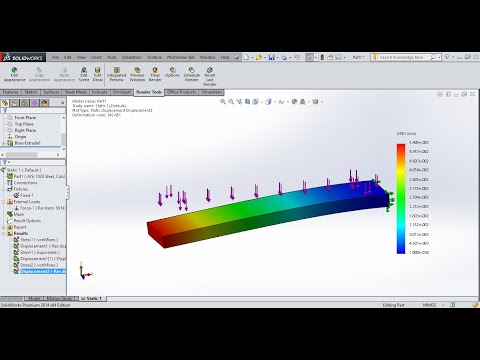Expand the Boss-Extrude1 feature
Screen dimensions: 480x360
4,143
